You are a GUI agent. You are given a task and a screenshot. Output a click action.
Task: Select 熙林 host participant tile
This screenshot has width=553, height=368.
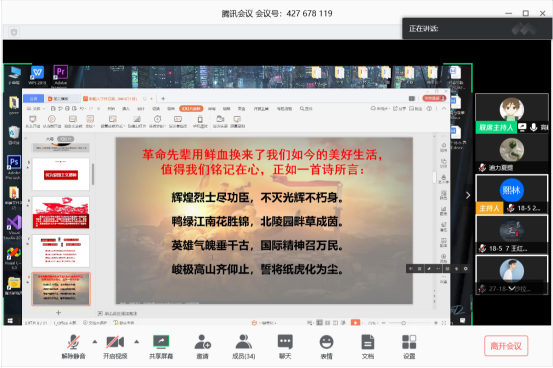511,194
